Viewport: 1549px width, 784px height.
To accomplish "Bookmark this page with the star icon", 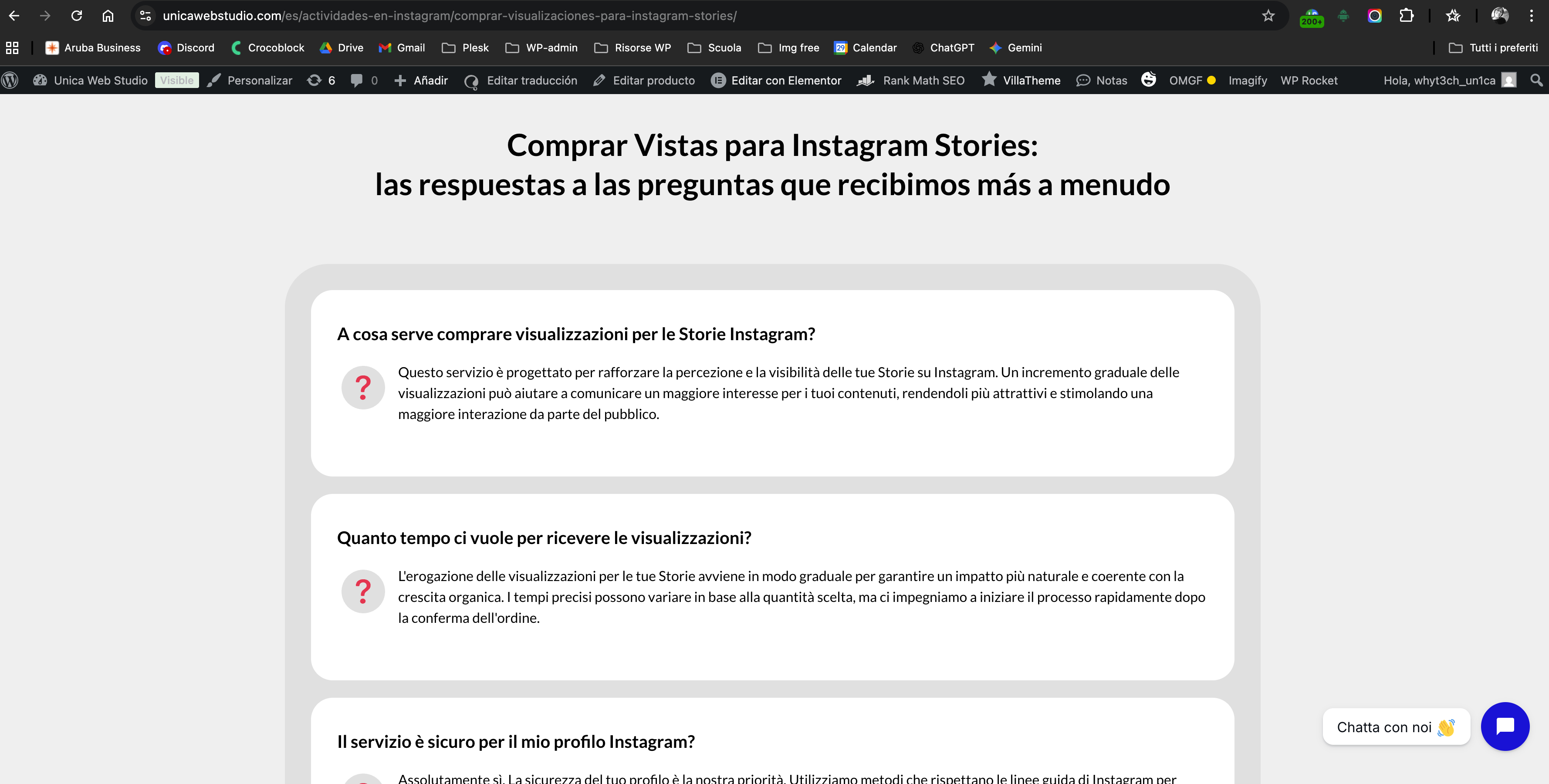I will coord(1268,16).
